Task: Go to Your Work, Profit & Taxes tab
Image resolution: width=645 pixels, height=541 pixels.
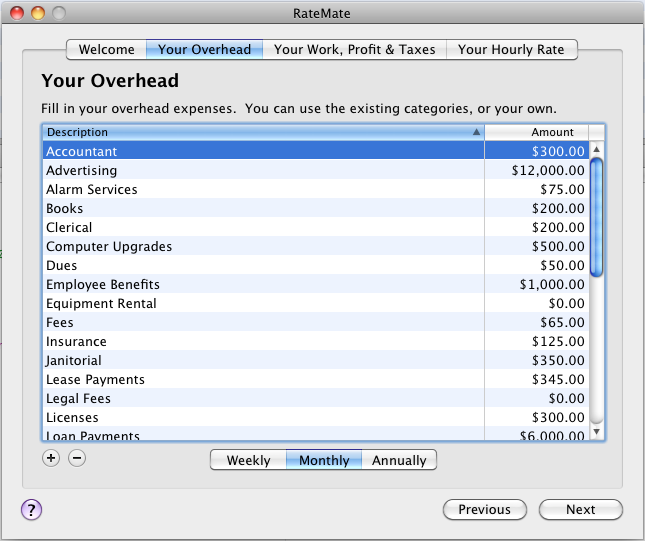Action: [x=354, y=49]
